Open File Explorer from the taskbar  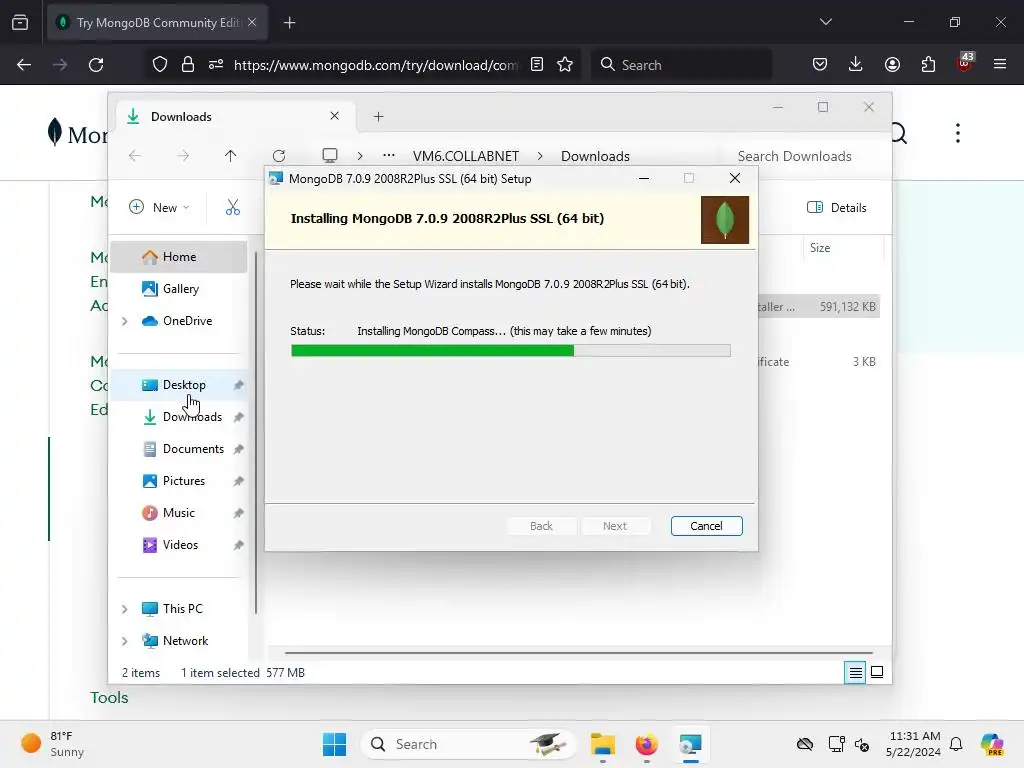click(x=602, y=744)
